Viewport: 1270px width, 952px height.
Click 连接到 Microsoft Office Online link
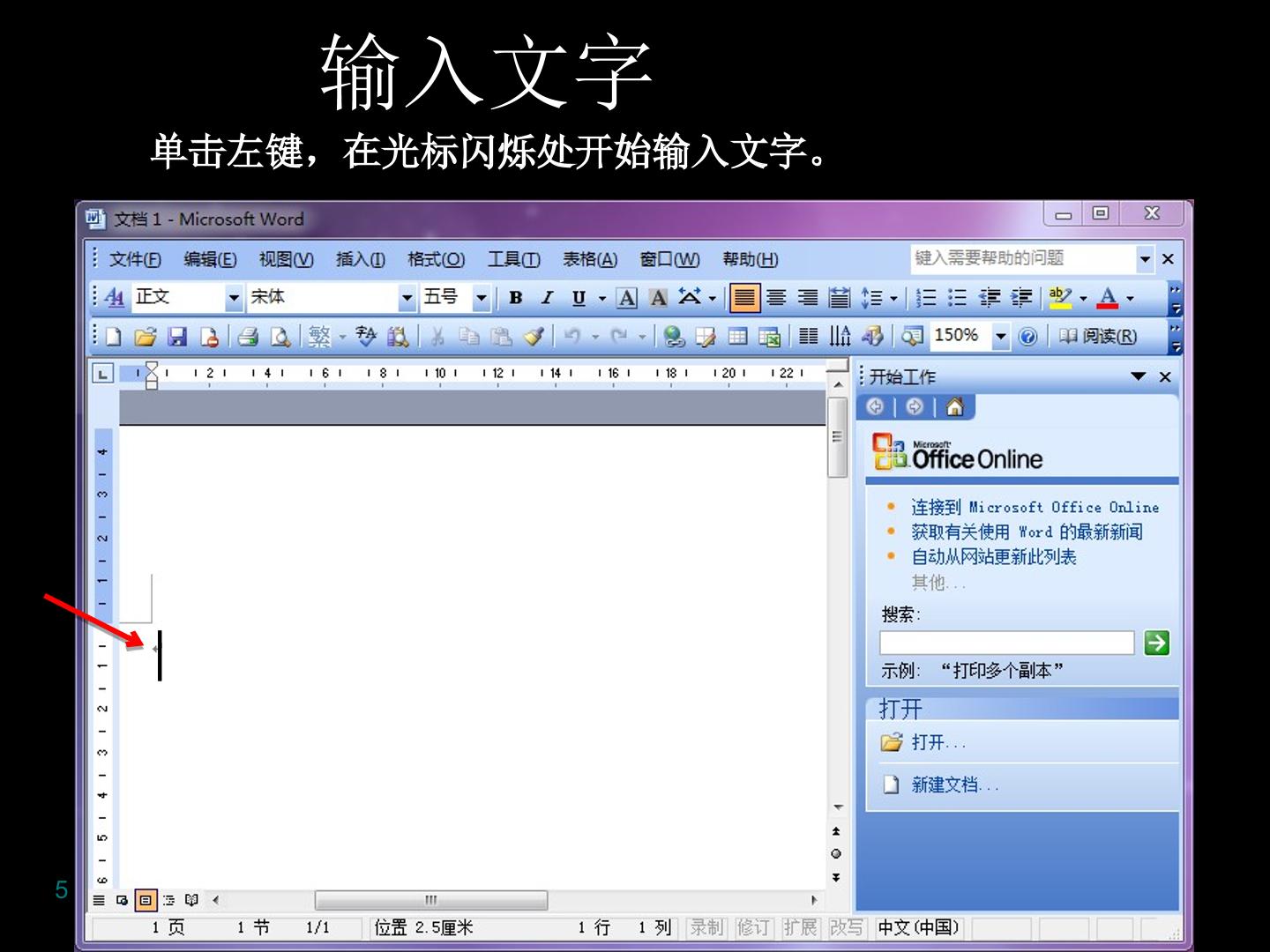click(1035, 507)
